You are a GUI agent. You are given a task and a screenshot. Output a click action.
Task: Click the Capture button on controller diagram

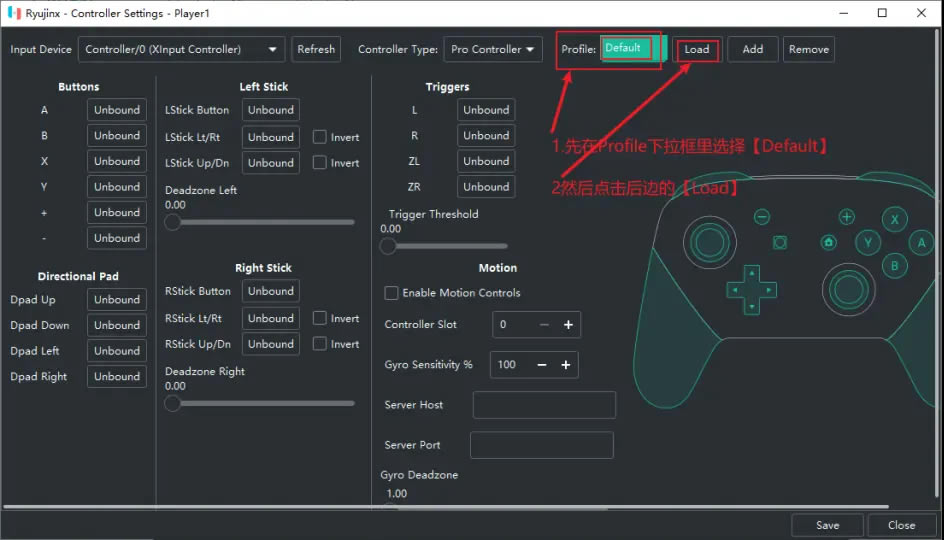click(780, 243)
